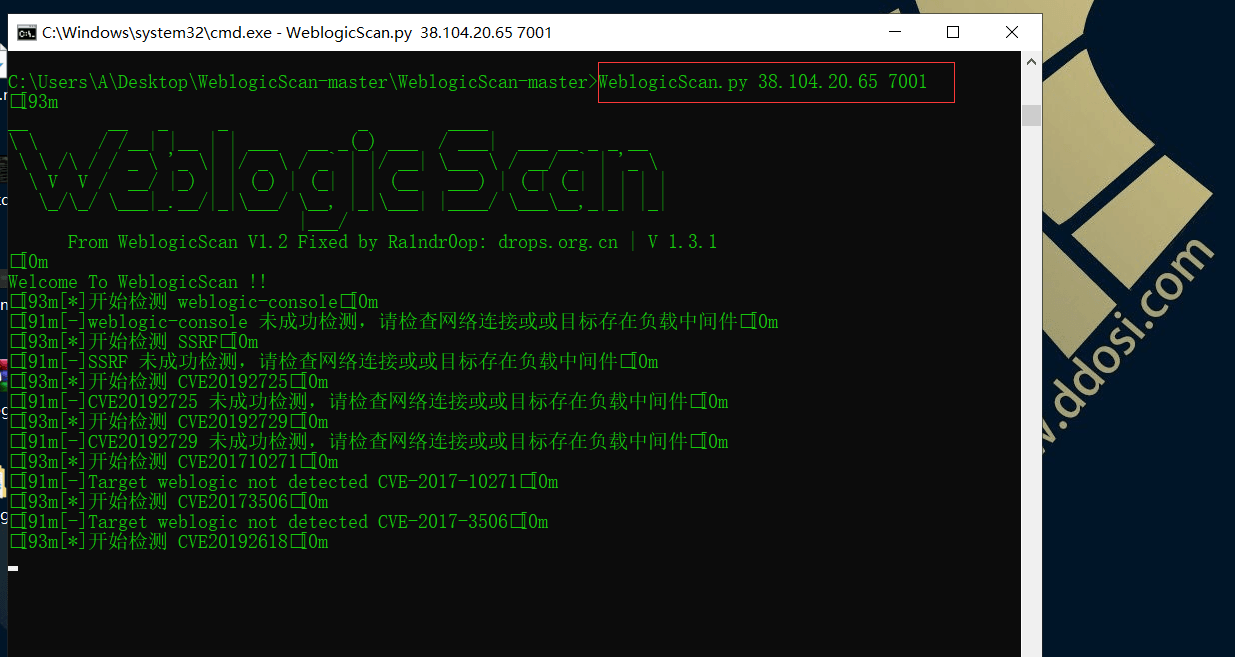The image size is (1235, 657).
Task: Minimize the cmd.exe window
Action: [x=894, y=32]
